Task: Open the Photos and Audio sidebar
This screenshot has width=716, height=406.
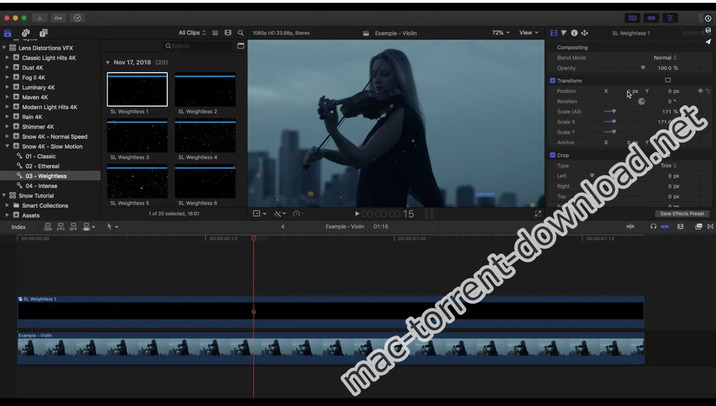Action: 27,33
